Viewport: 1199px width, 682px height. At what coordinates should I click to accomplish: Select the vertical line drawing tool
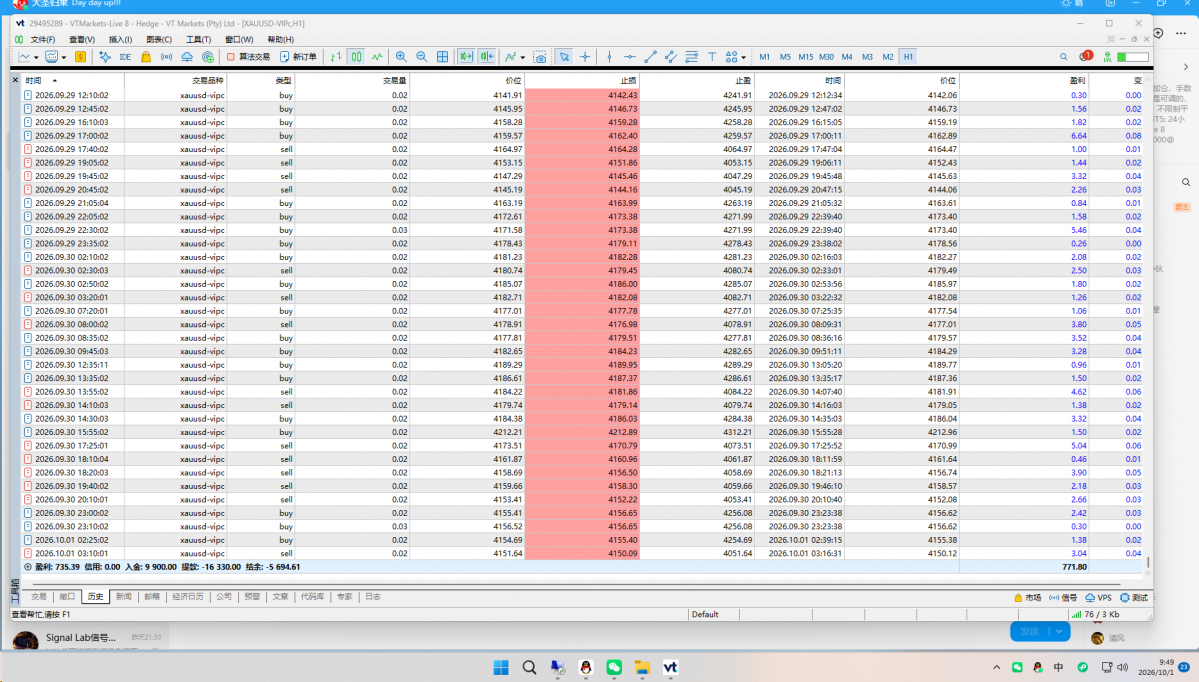pyautogui.click(x=609, y=57)
